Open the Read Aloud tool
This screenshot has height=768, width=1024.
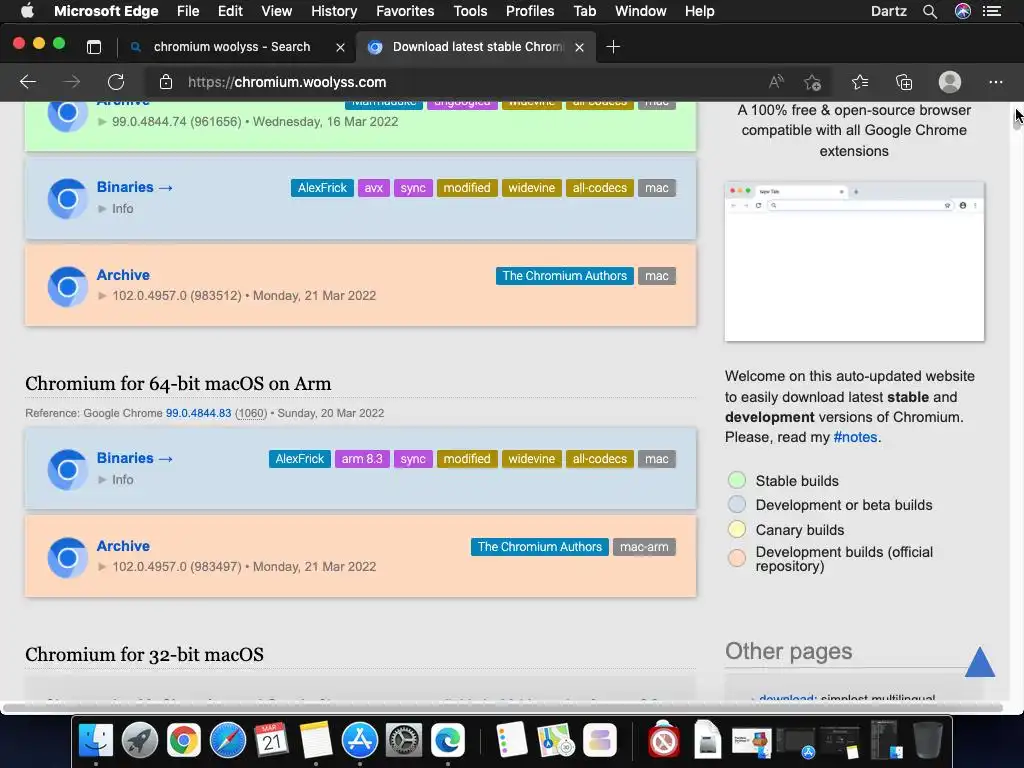[x=776, y=82]
